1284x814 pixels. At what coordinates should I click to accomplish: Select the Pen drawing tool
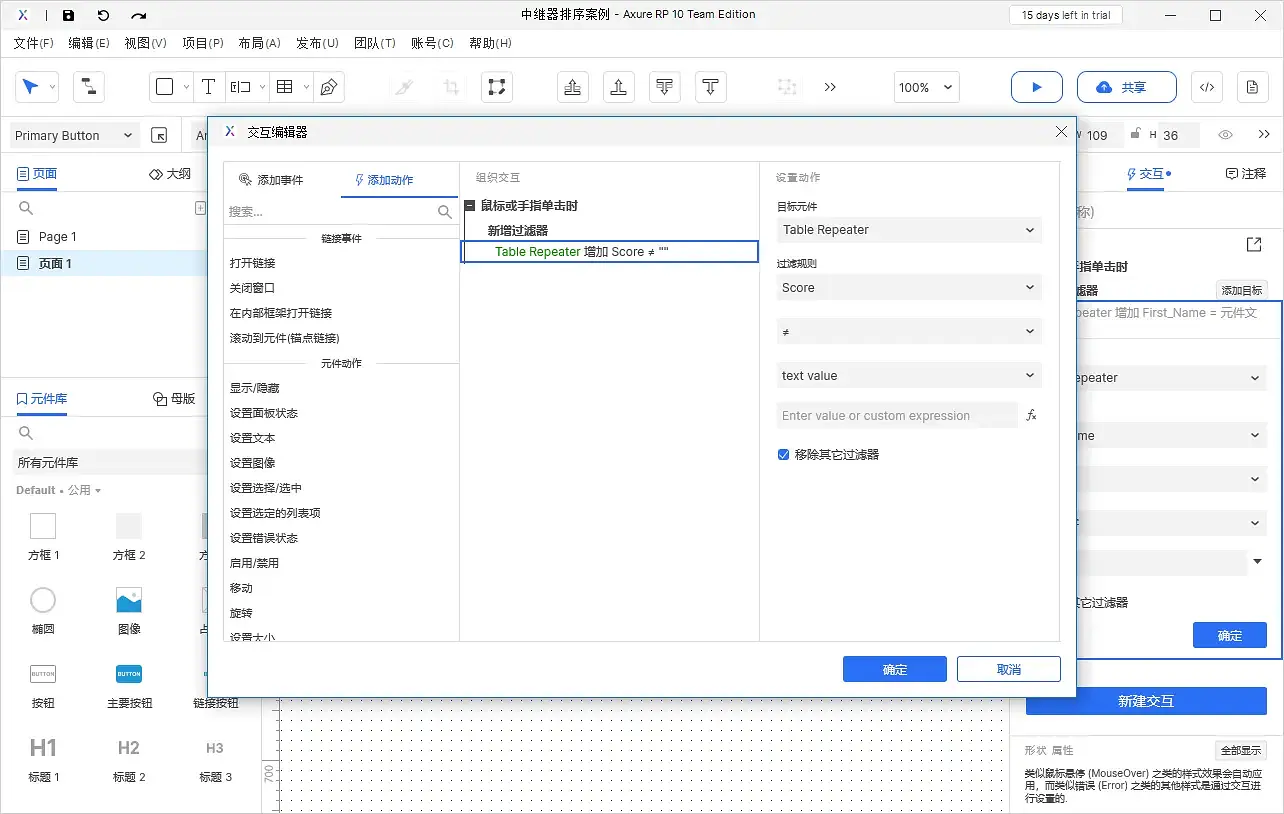coord(328,87)
